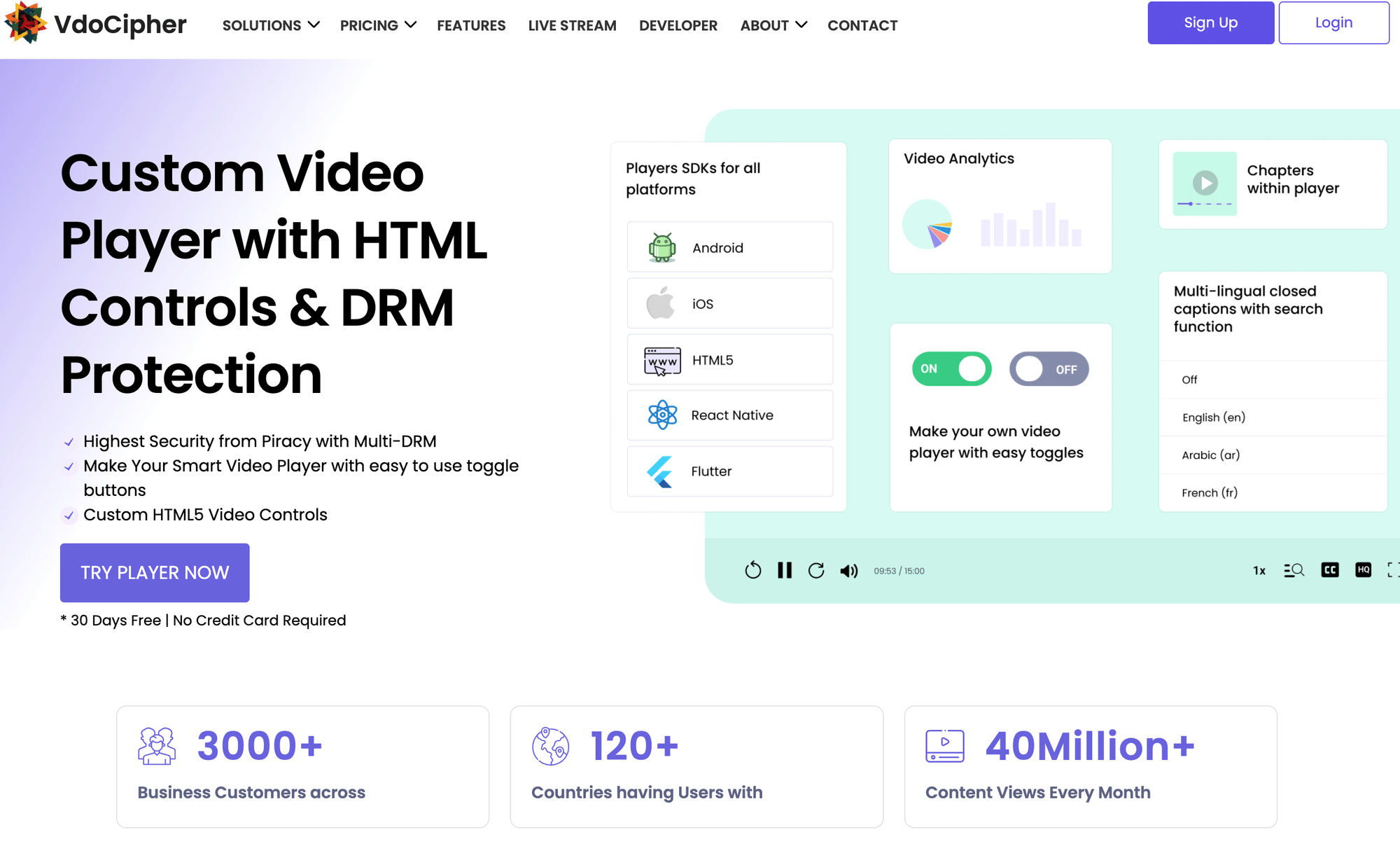
Task: Click the Flutter logo icon
Action: click(x=660, y=471)
